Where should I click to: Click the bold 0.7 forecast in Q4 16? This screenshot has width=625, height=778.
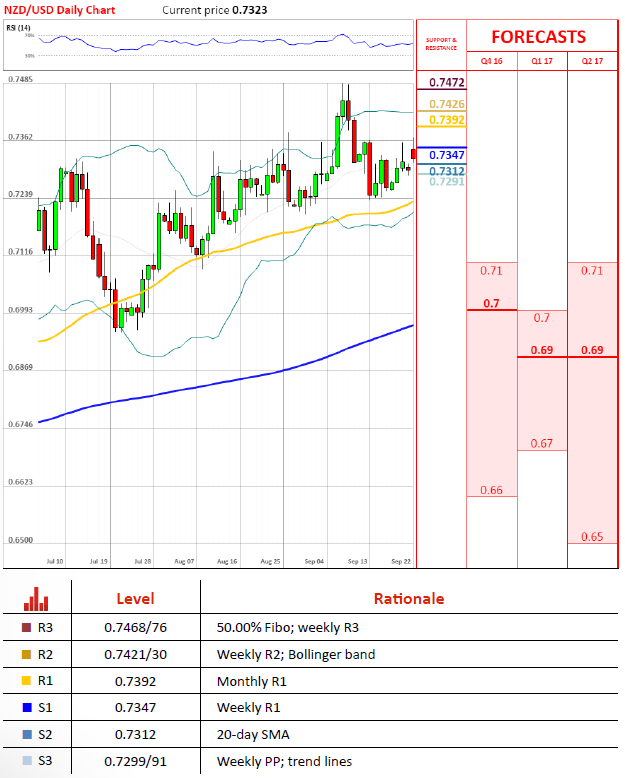[x=491, y=303]
